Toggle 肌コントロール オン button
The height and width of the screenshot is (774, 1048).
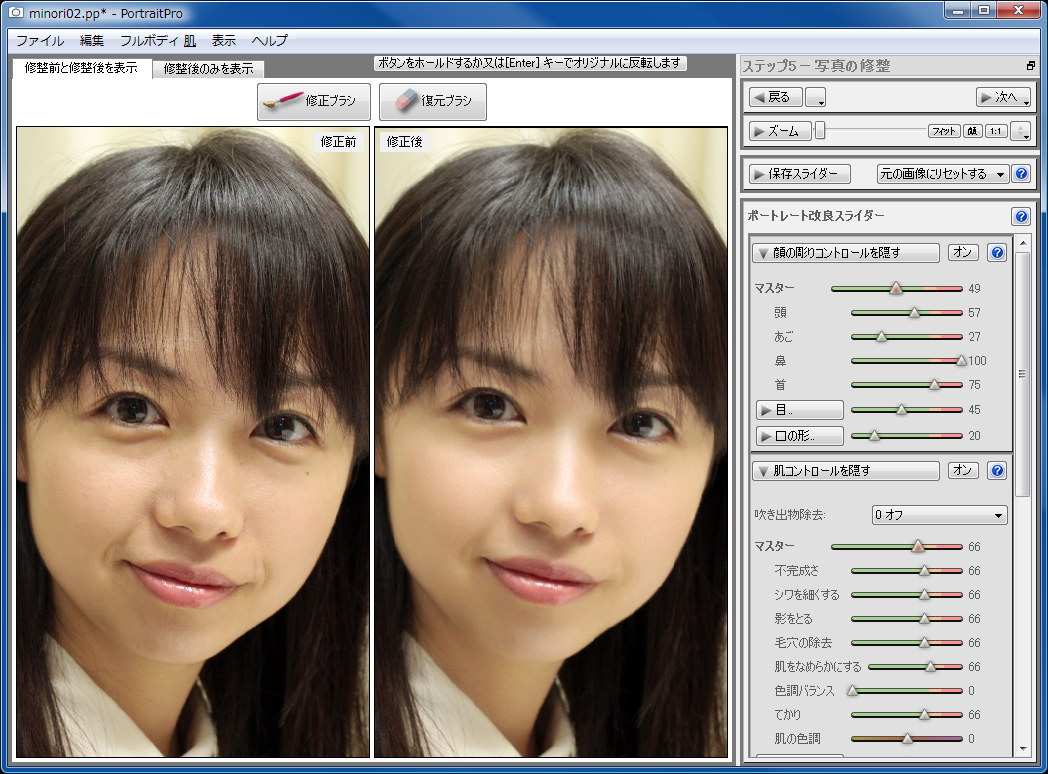pos(962,470)
